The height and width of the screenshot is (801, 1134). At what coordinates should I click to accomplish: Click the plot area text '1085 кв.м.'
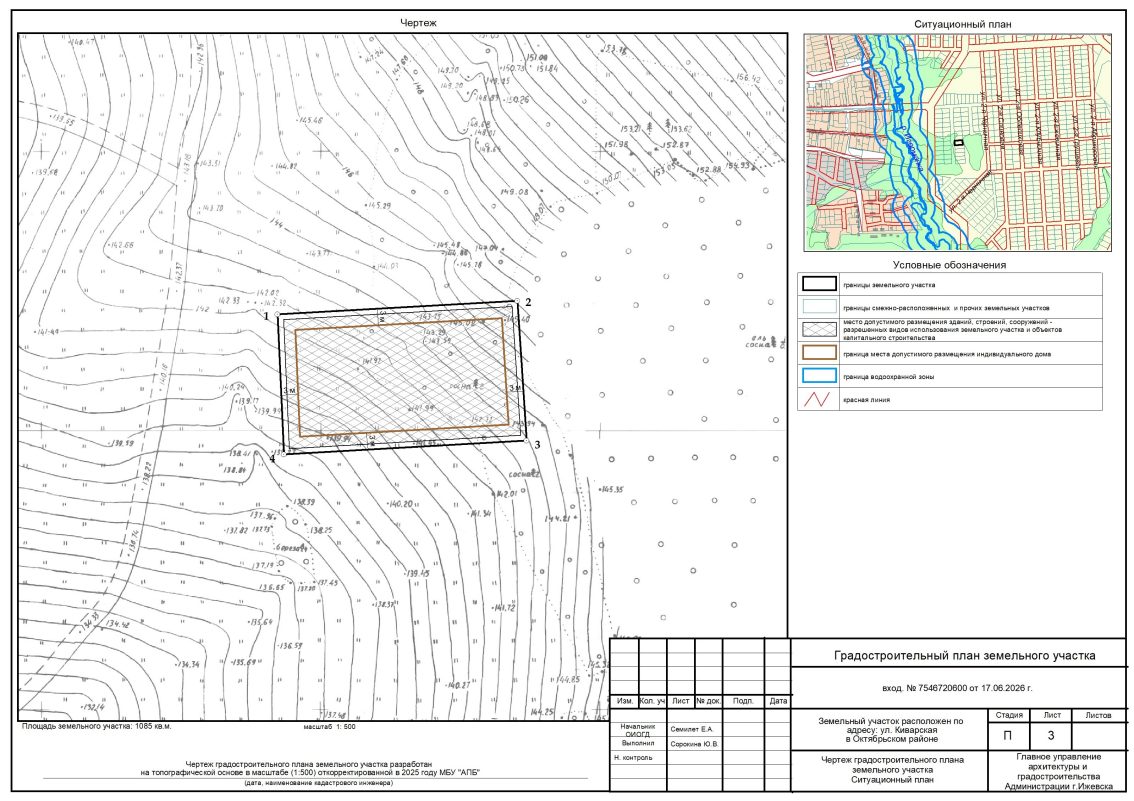[153, 726]
